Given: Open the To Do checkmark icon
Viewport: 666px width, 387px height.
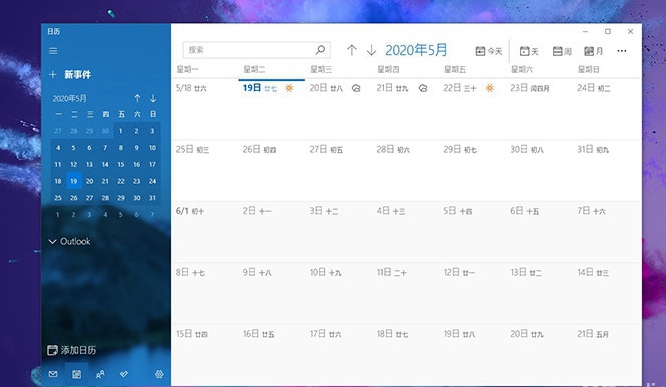Looking at the screenshot, I should pyautogui.click(x=124, y=374).
